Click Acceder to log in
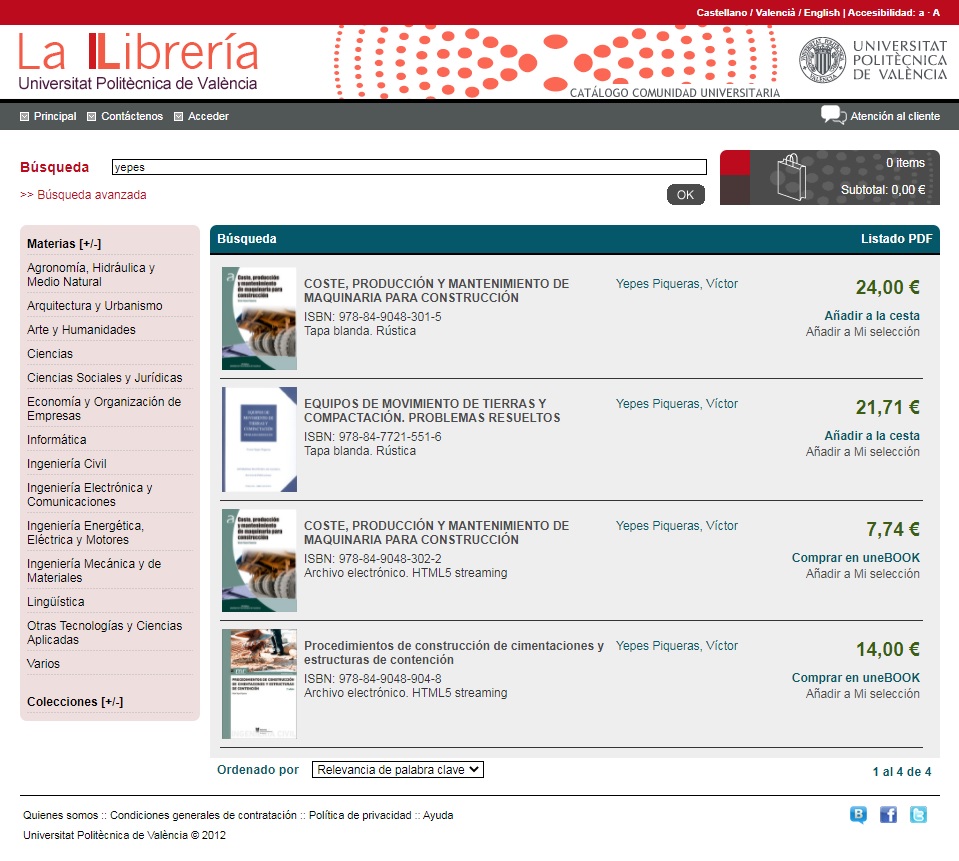The image size is (959, 861). pos(208,117)
